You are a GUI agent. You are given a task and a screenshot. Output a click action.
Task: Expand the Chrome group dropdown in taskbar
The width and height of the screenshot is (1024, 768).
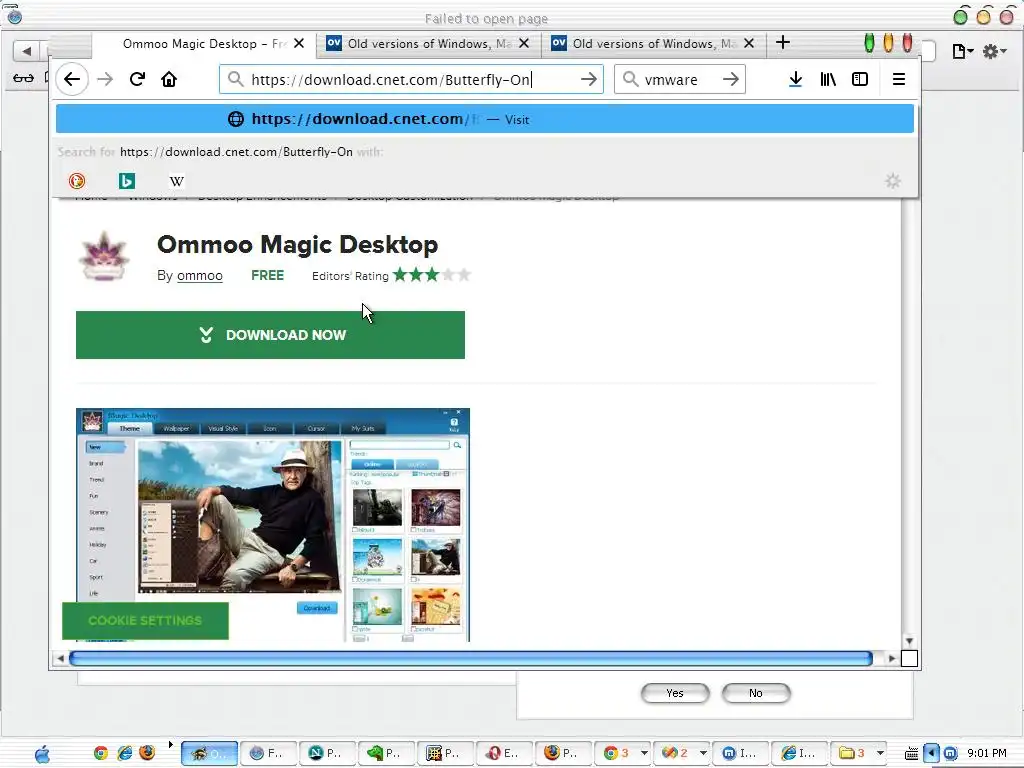pyautogui.click(x=644, y=753)
